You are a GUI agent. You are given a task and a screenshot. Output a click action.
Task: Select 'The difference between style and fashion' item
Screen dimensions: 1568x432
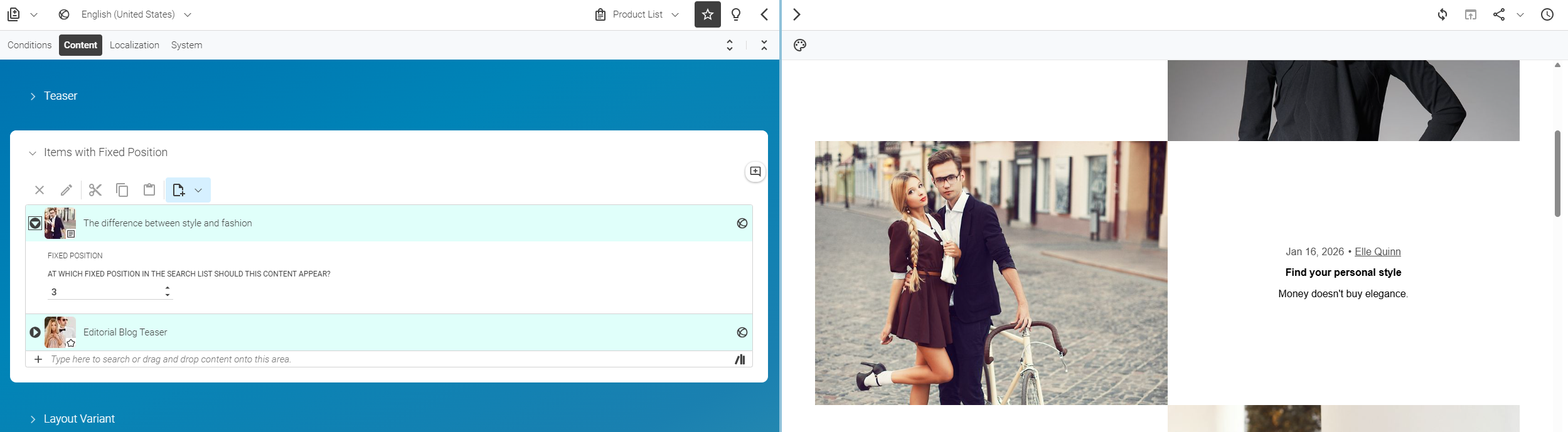point(168,223)
